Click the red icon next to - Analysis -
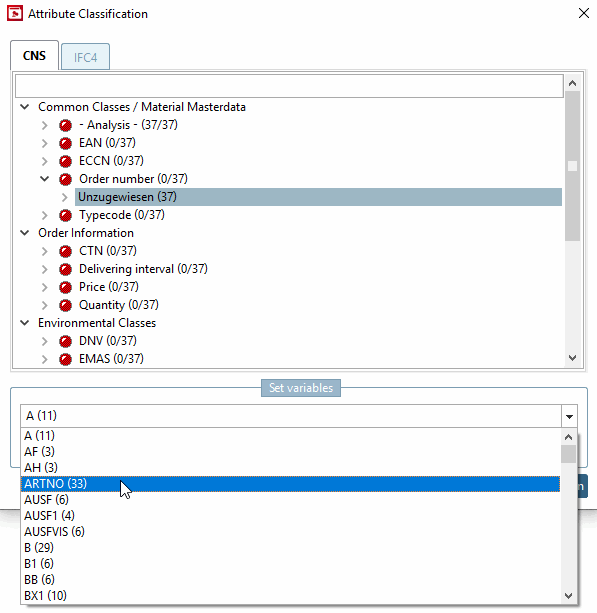The height and width of the screenshot is (613, 597). tap(65, 125)
